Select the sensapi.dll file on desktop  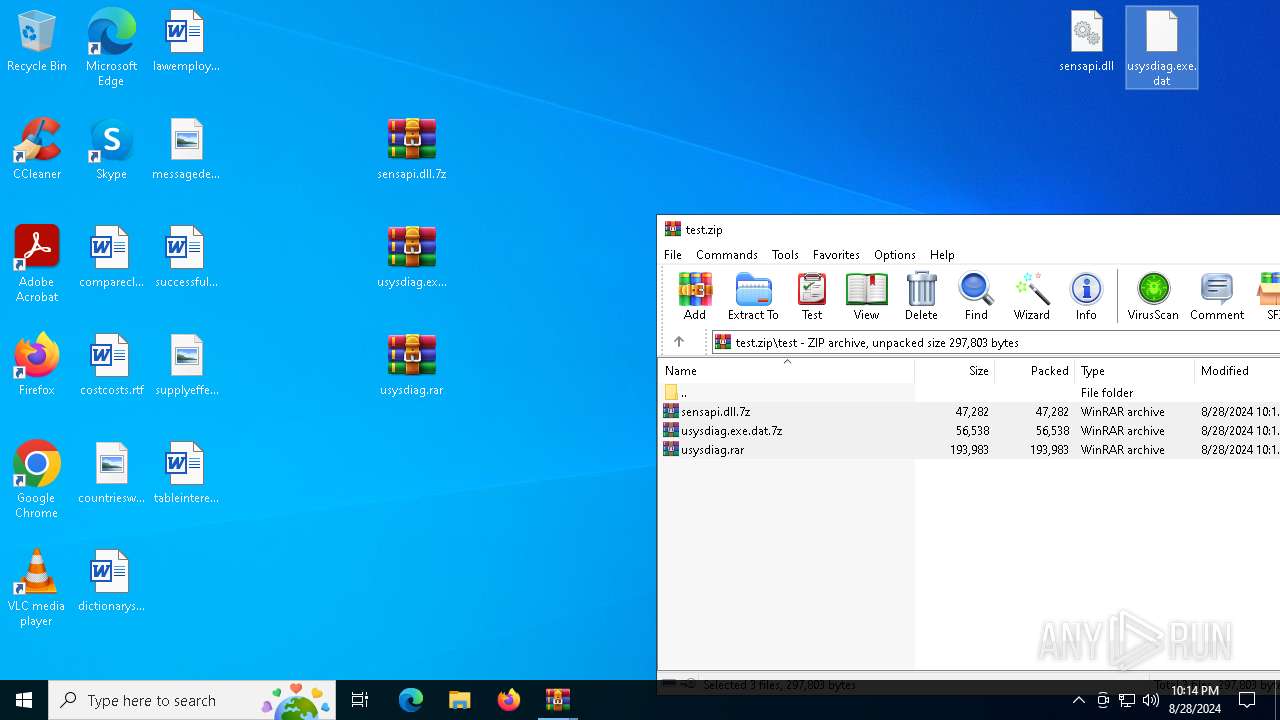[1087, 42]
